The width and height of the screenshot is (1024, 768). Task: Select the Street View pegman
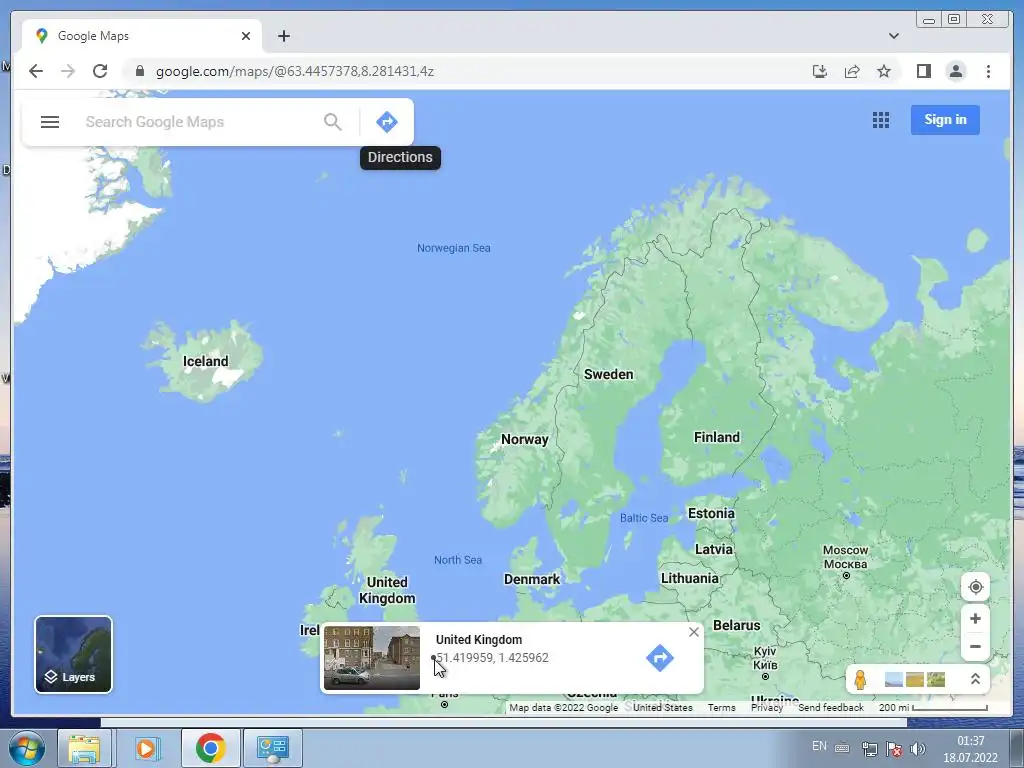(x=860, y=679)
